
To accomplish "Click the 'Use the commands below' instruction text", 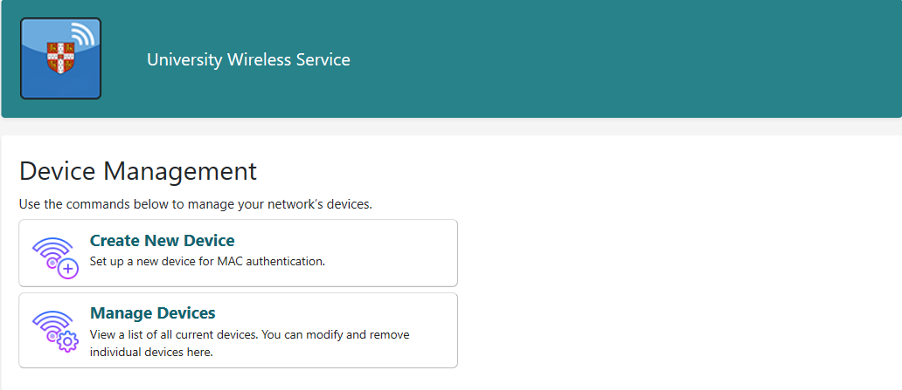I will click(x=196, y=204).
